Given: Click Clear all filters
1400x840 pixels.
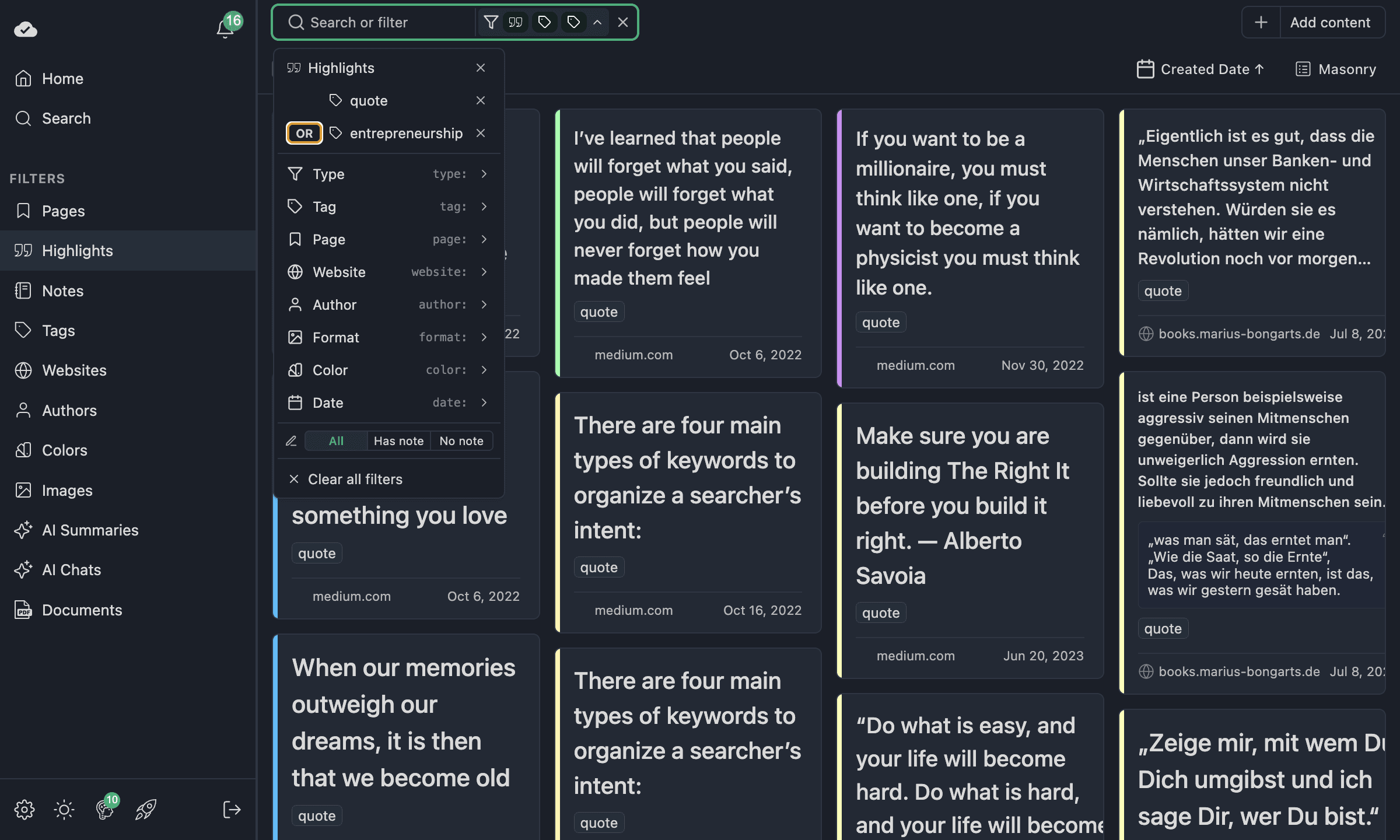Looking at the screenshot, I should point(355,479).
